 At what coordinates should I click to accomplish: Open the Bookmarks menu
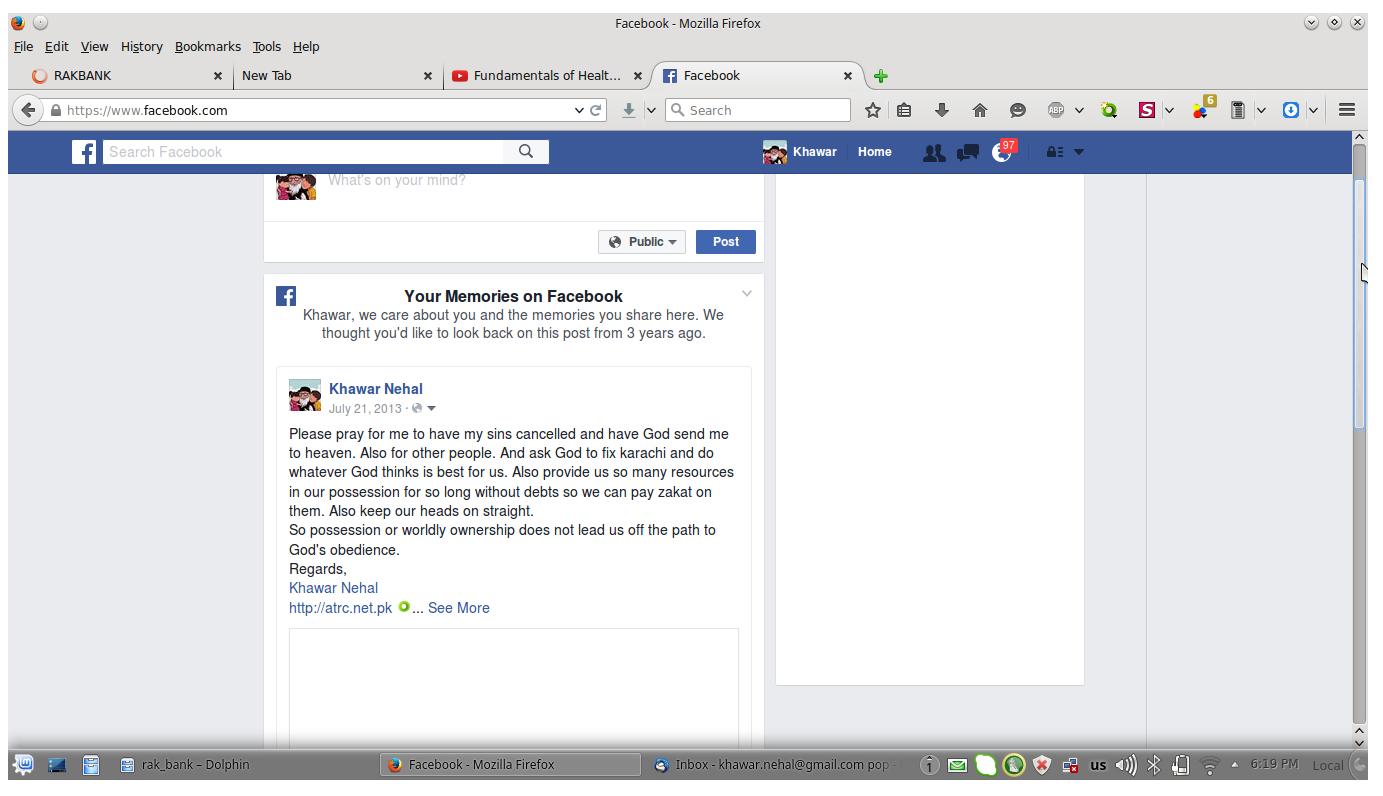tap(208, 46)
